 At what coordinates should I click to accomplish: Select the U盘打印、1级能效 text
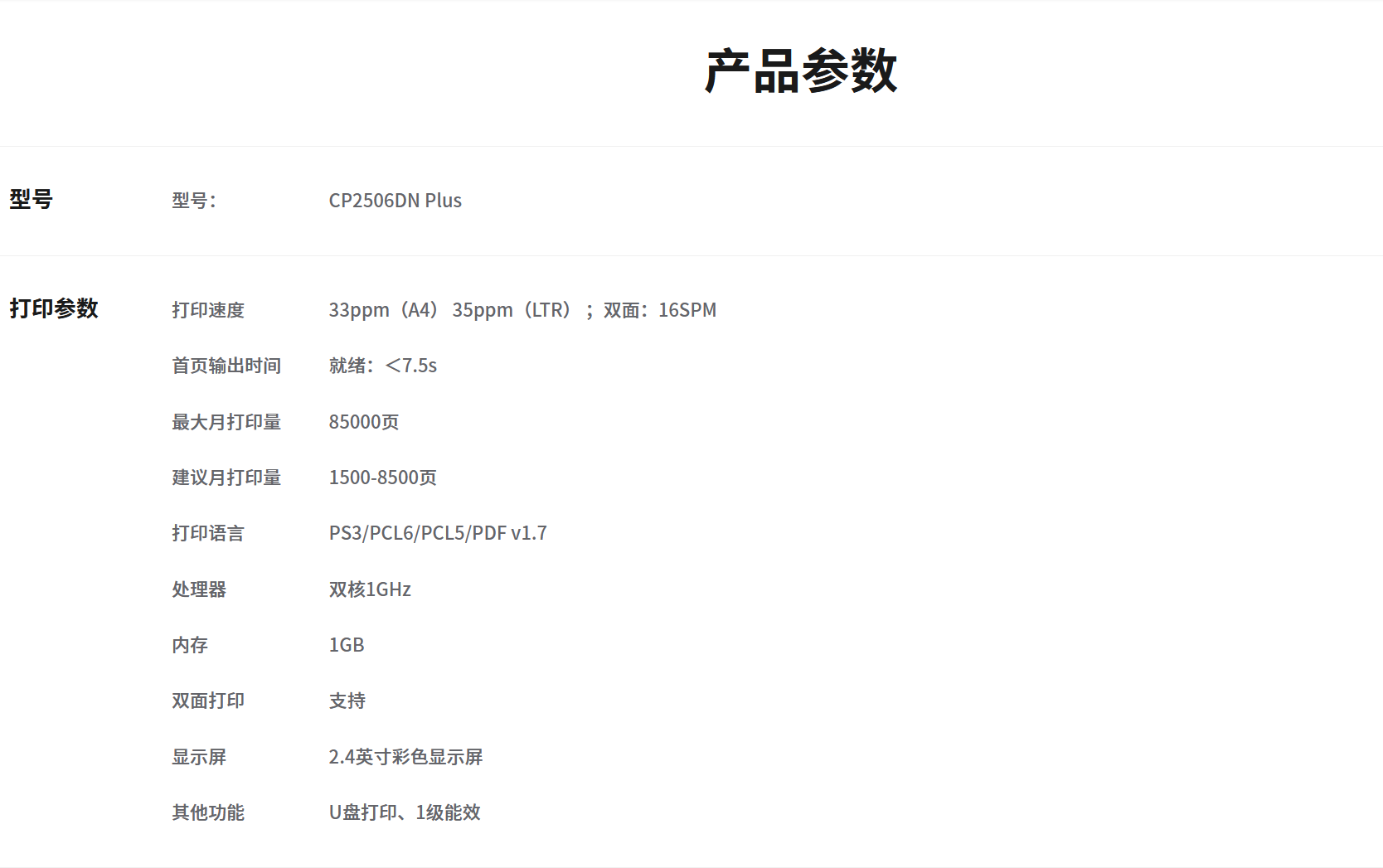405,812
